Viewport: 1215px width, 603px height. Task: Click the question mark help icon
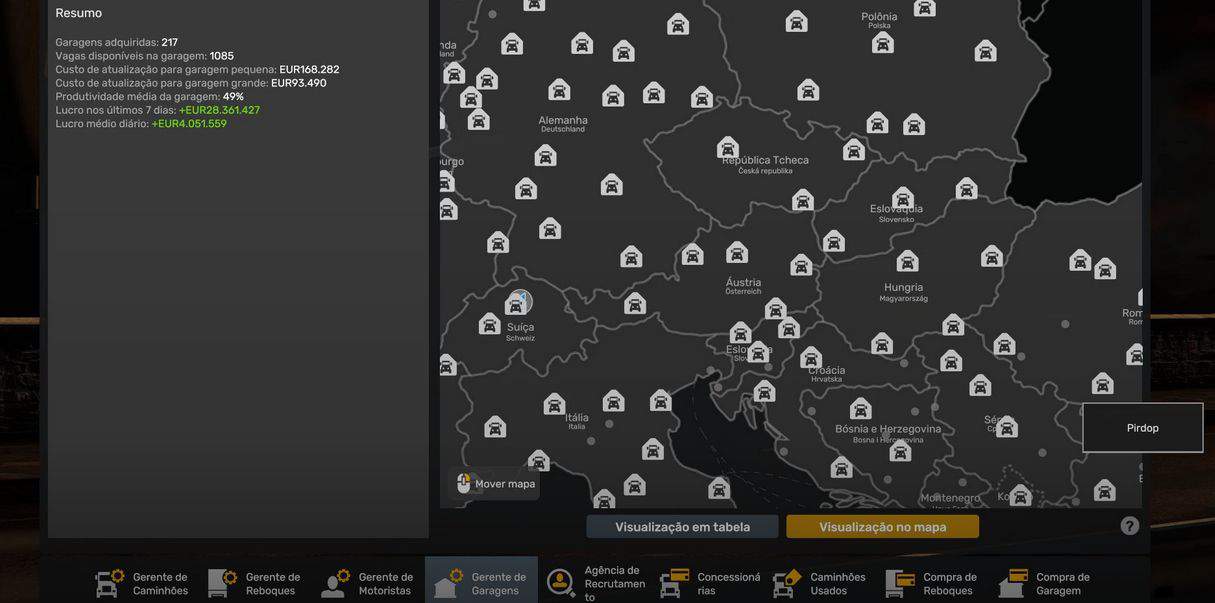tap(1129, 526)
